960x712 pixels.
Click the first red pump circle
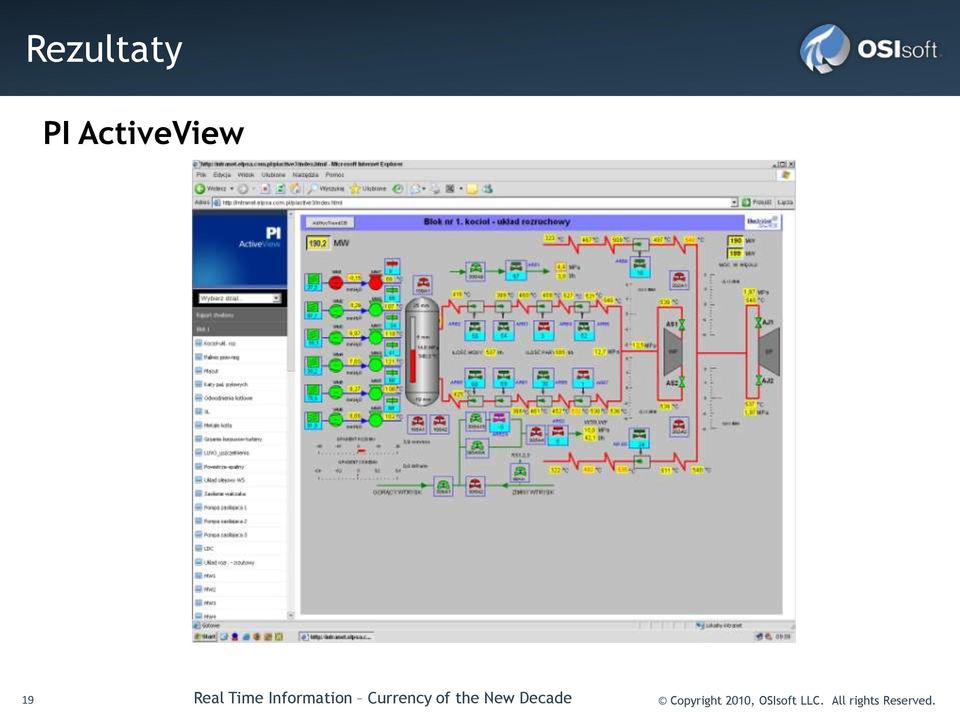pyautogui.click(x=336, y=282)
